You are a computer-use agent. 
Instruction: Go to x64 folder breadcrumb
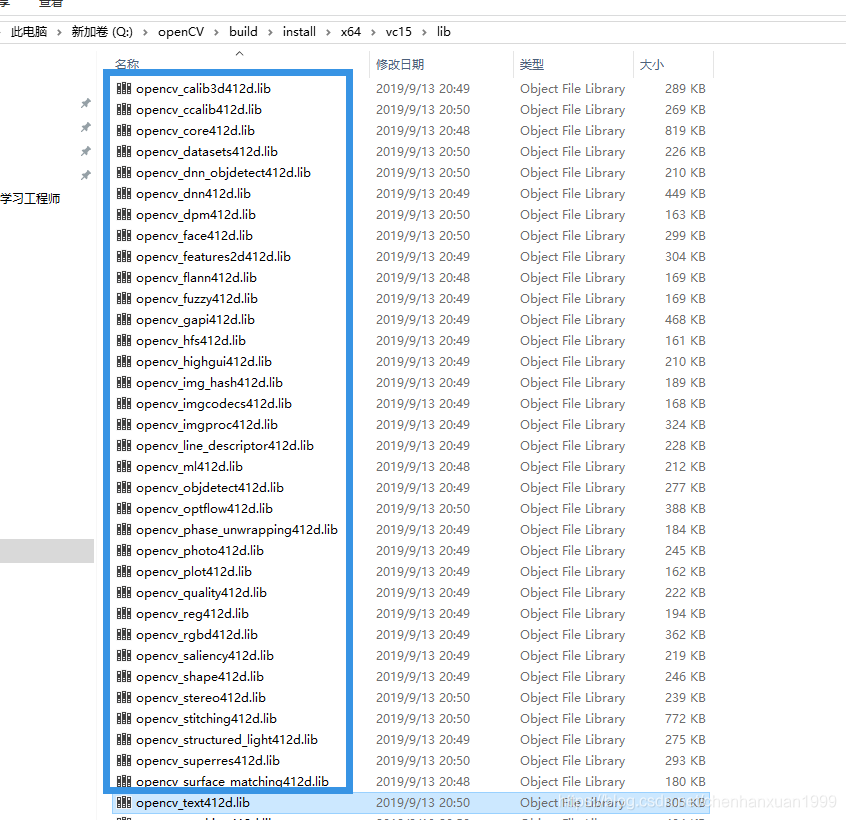coord(351,32)
